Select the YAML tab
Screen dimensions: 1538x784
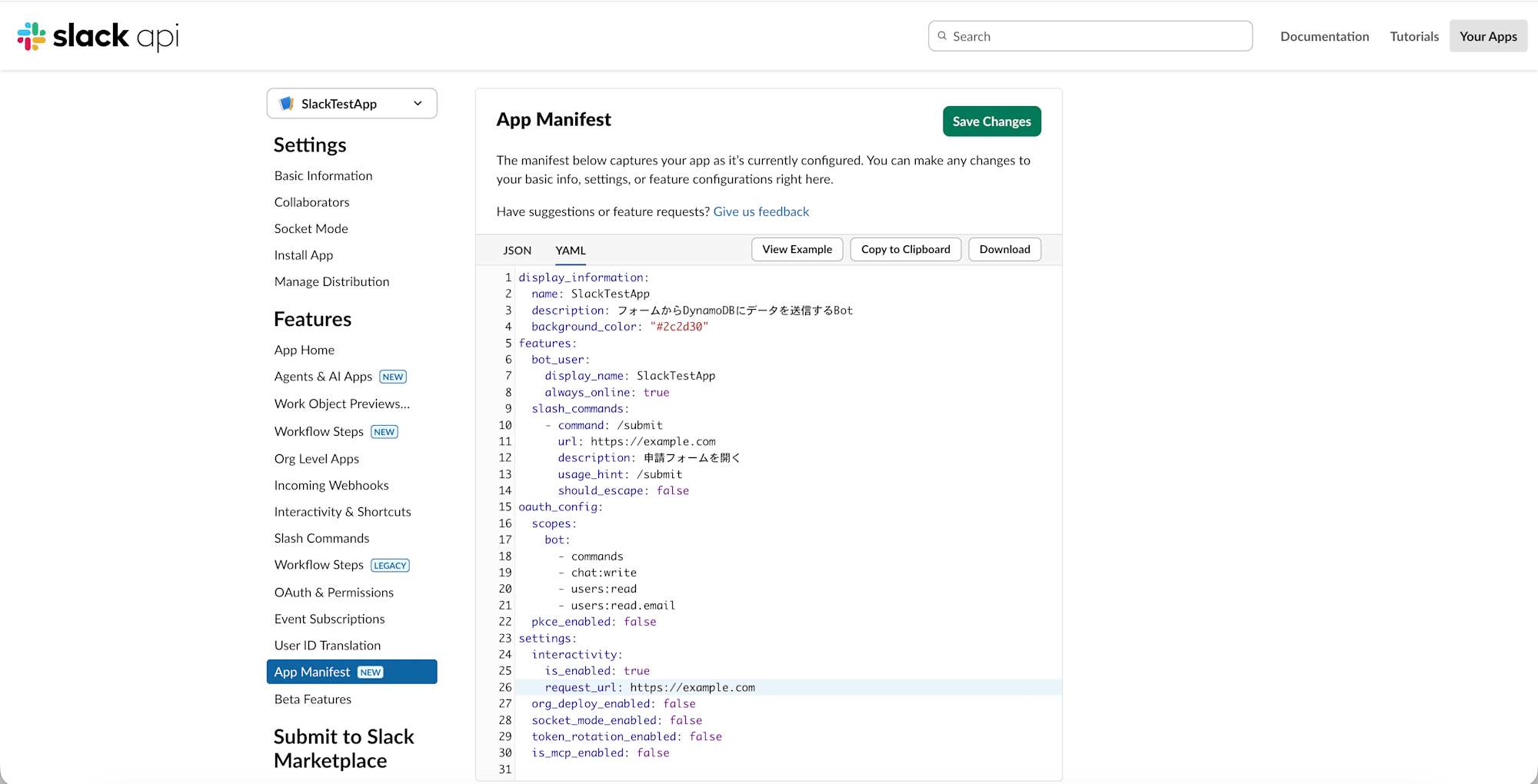click(x=570, y=251)
